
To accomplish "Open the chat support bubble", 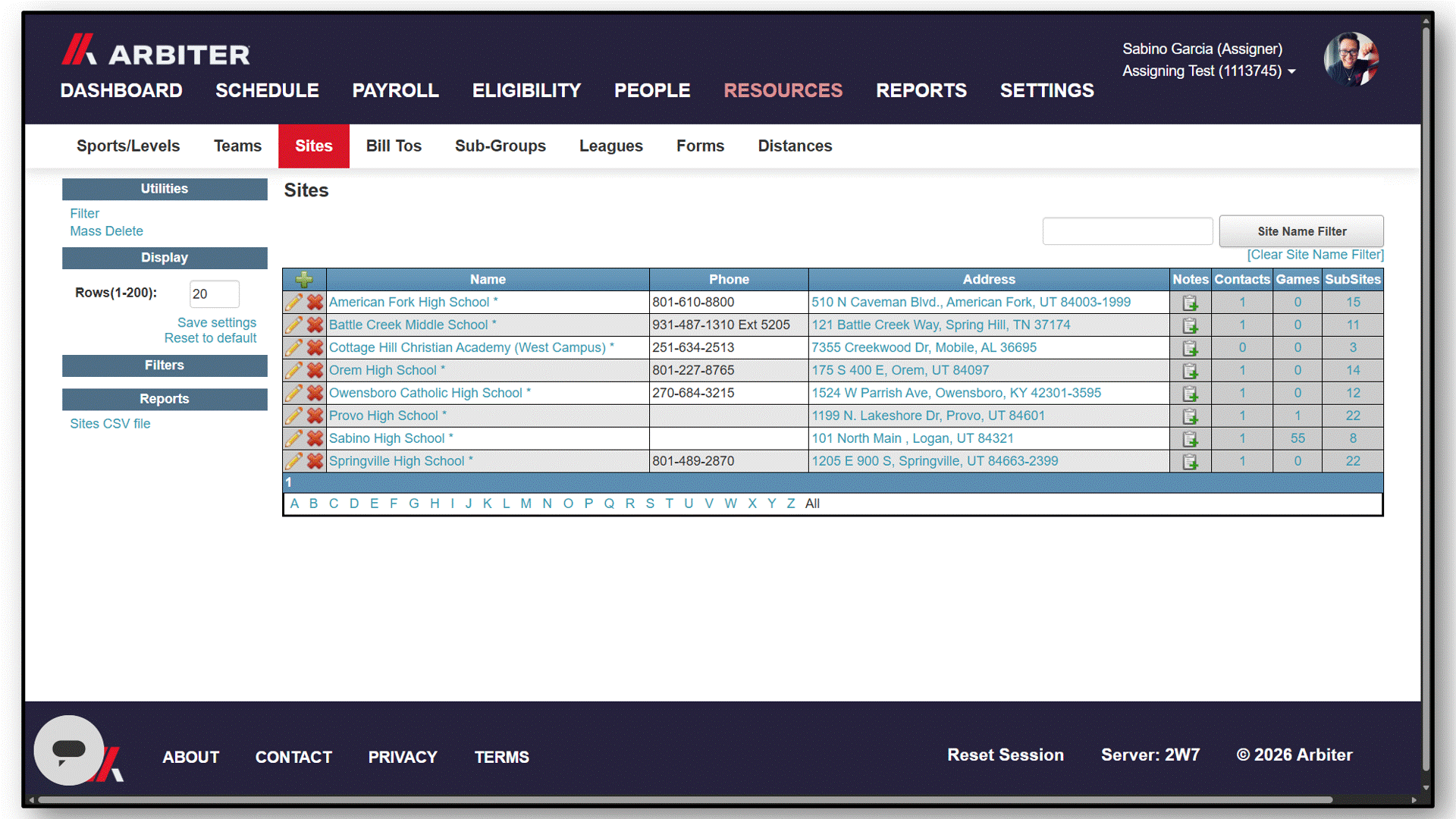I will point(69,750).
